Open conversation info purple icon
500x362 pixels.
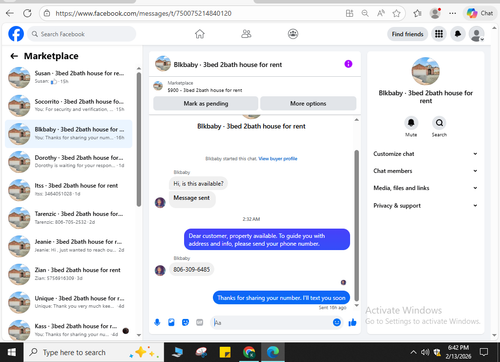[x=348, y=64]
